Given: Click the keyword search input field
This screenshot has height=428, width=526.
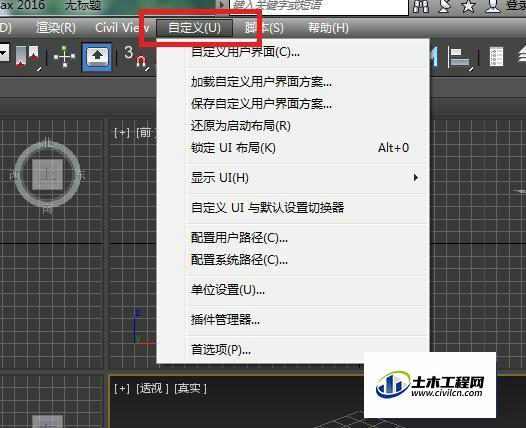Looking at the screenshot, I should click(x=319, y=6).
